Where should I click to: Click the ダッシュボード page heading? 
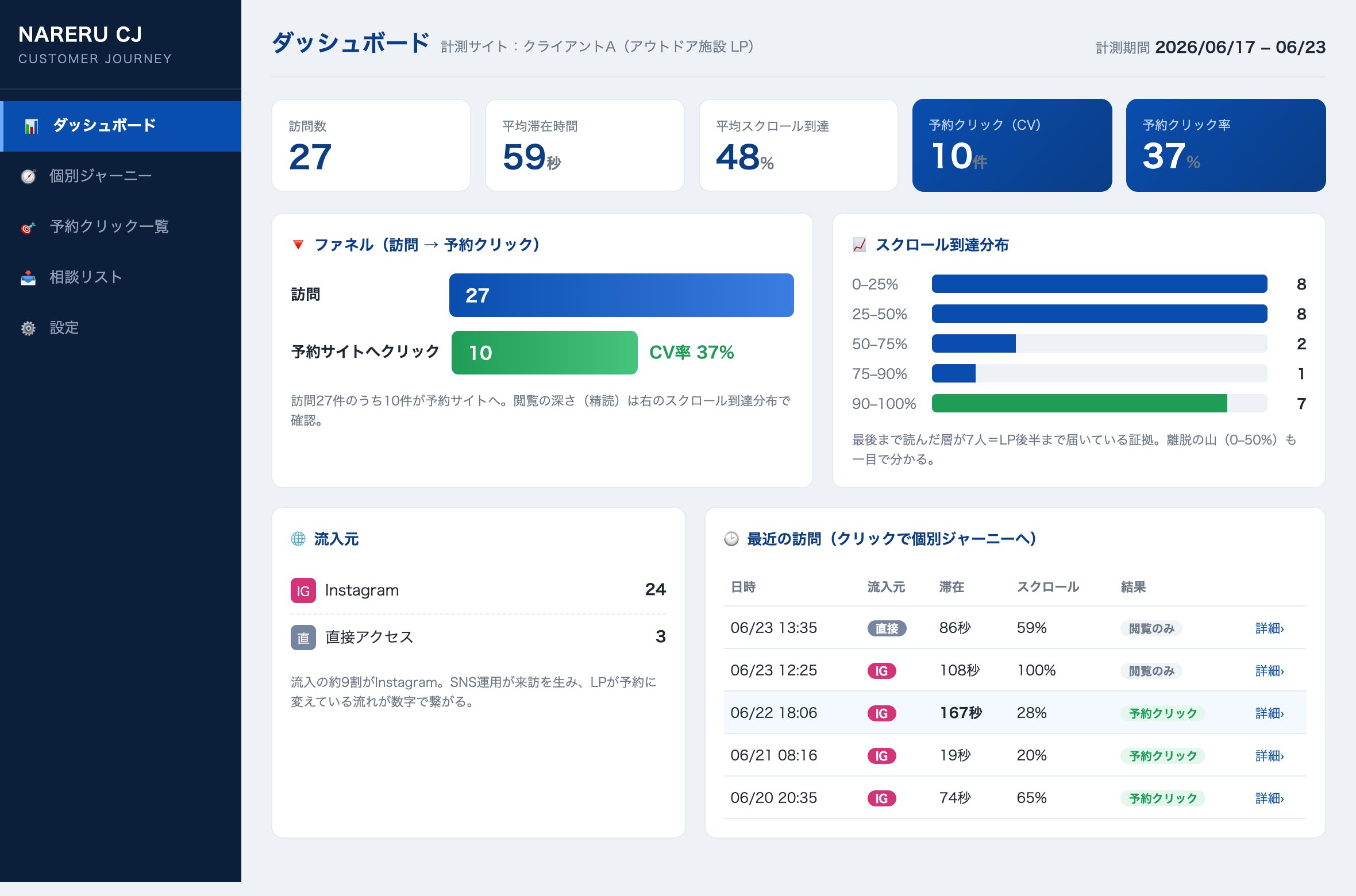(350, 43)
